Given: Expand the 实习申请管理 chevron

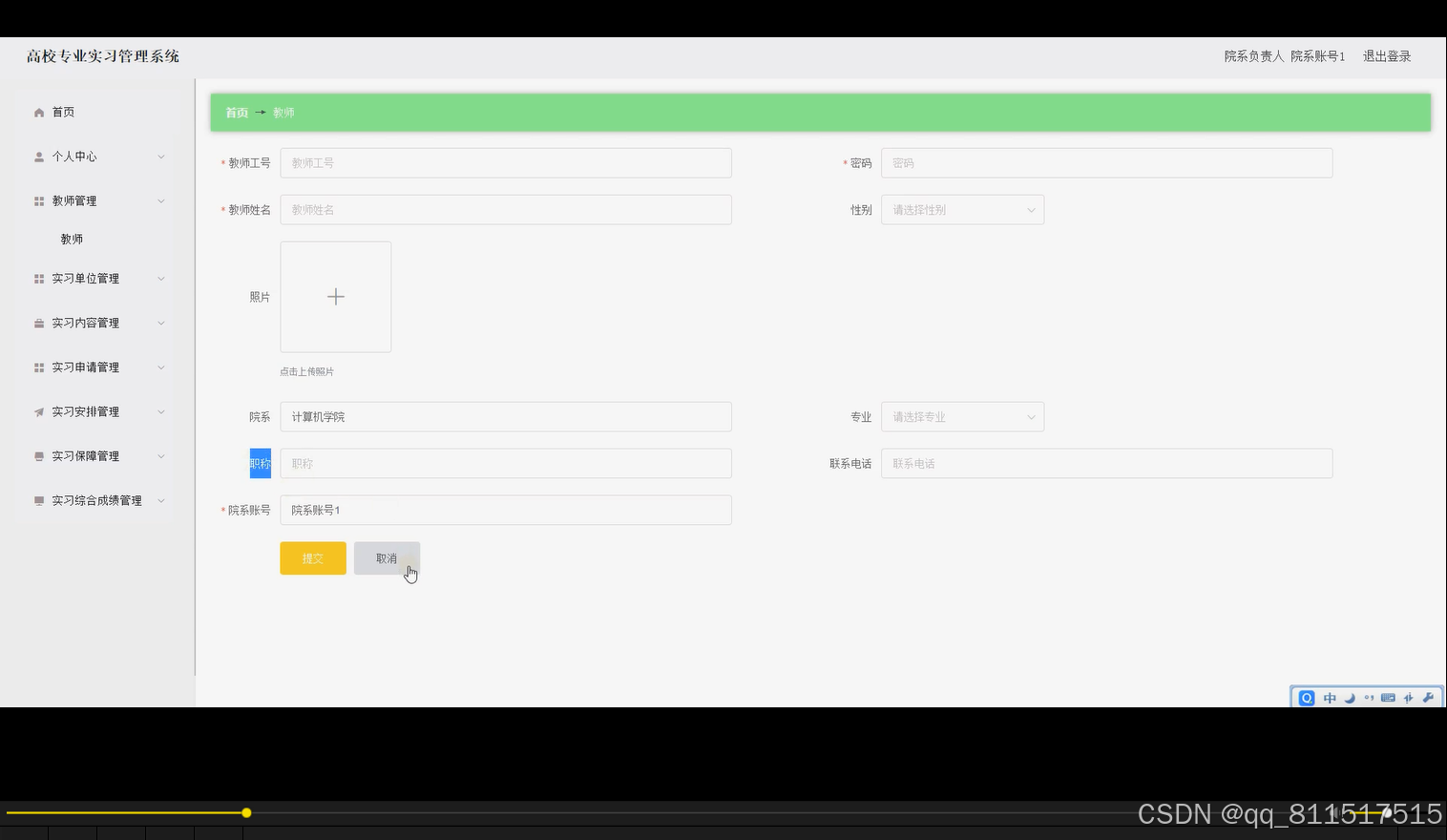Looking at the screenshot, I should (161, 367).
